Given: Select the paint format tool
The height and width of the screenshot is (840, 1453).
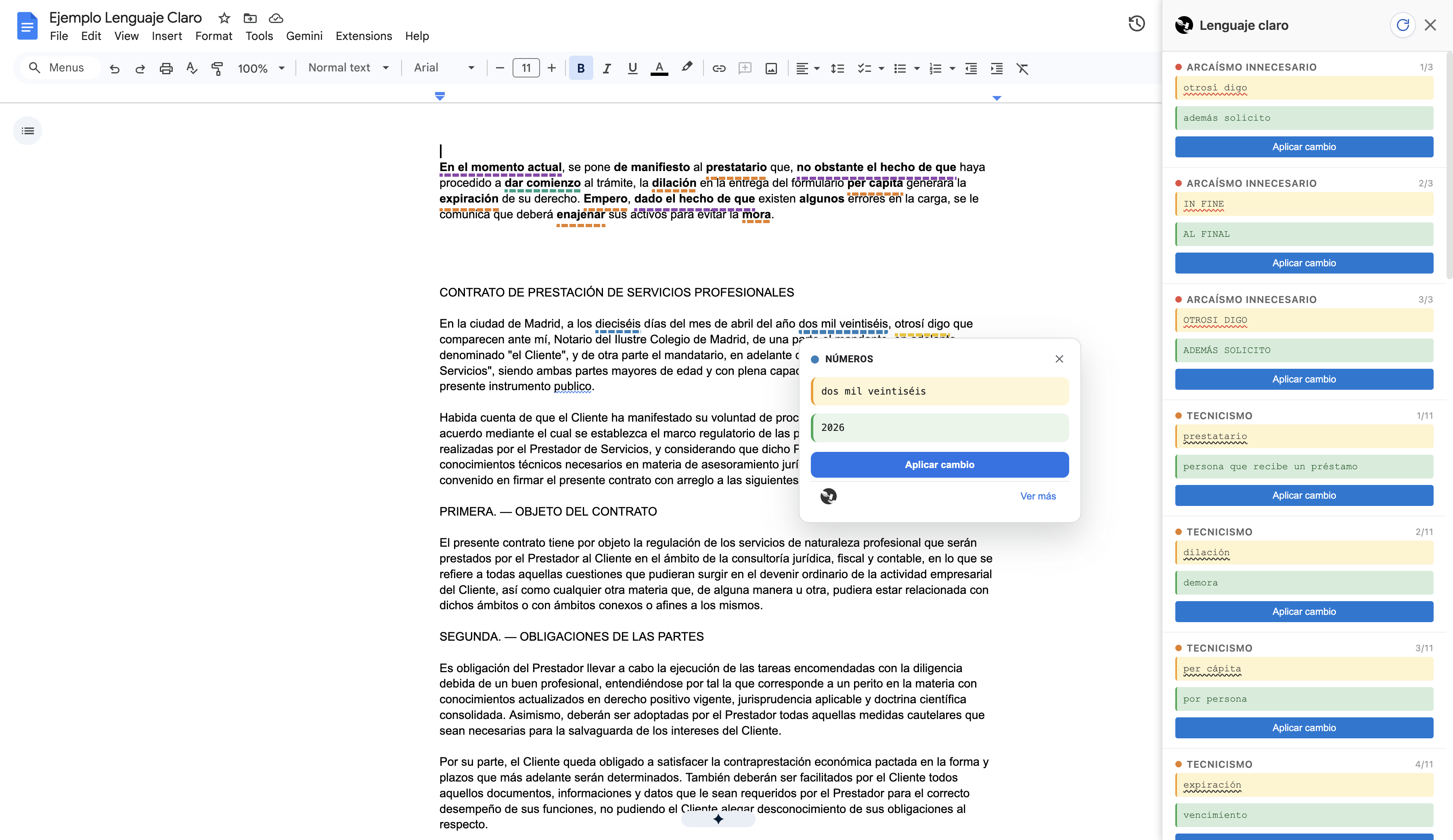Looking at the screenshot, I should (218, 68).
